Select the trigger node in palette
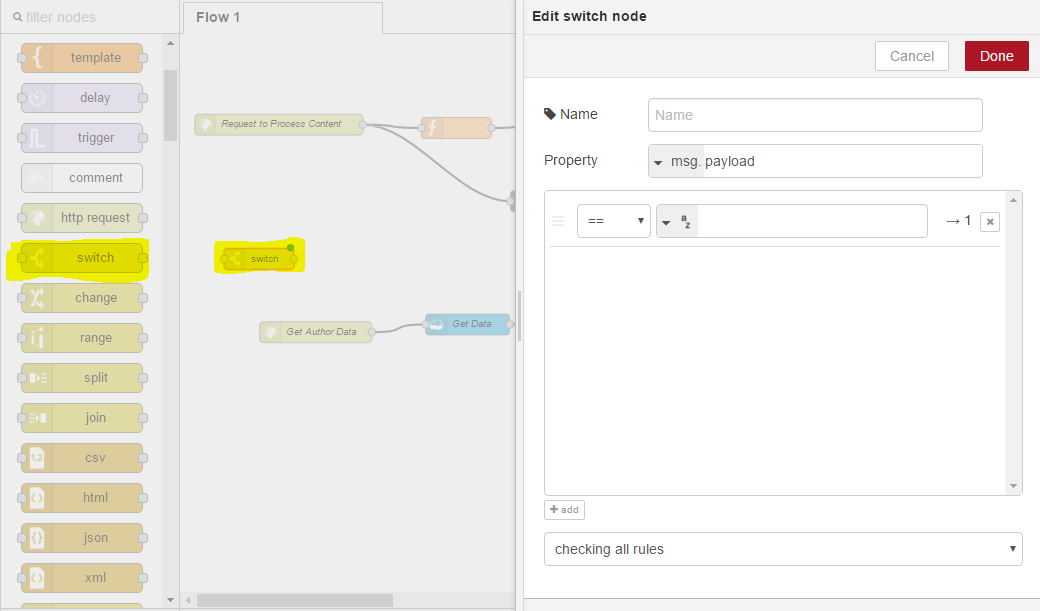1040x611 pixels. pos(82,138)
